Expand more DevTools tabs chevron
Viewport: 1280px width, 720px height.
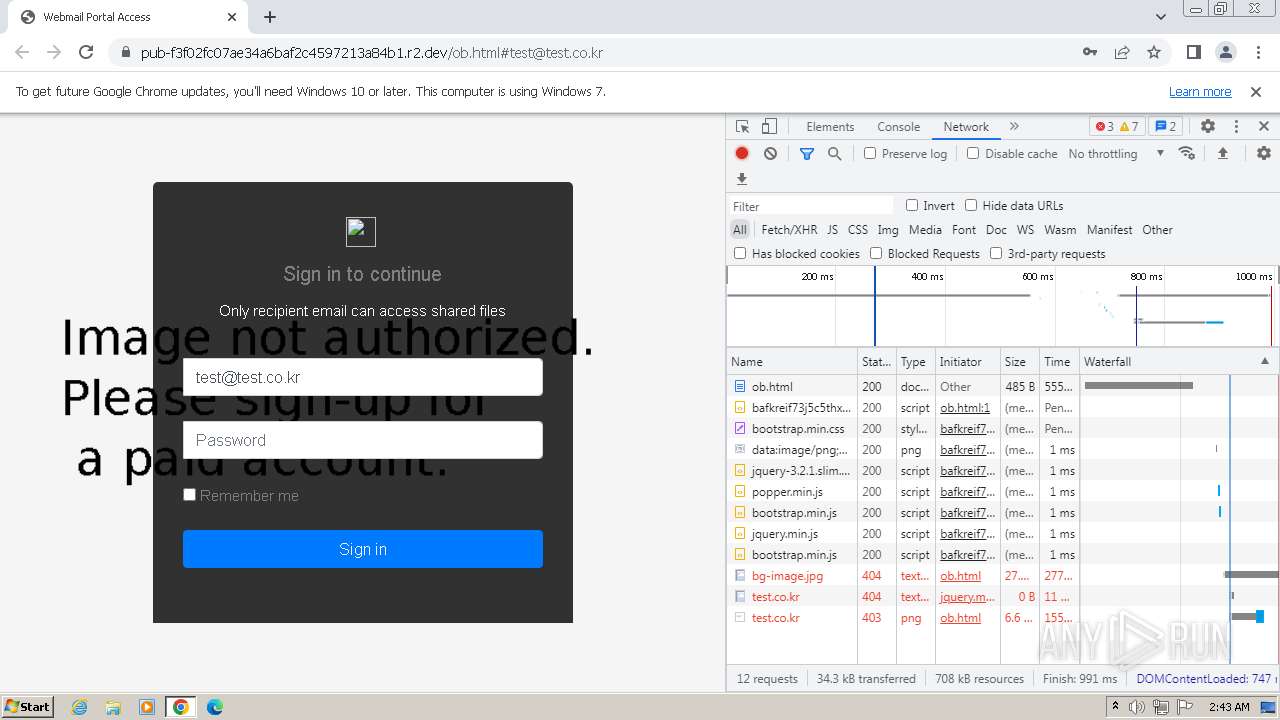(1014, 127)
